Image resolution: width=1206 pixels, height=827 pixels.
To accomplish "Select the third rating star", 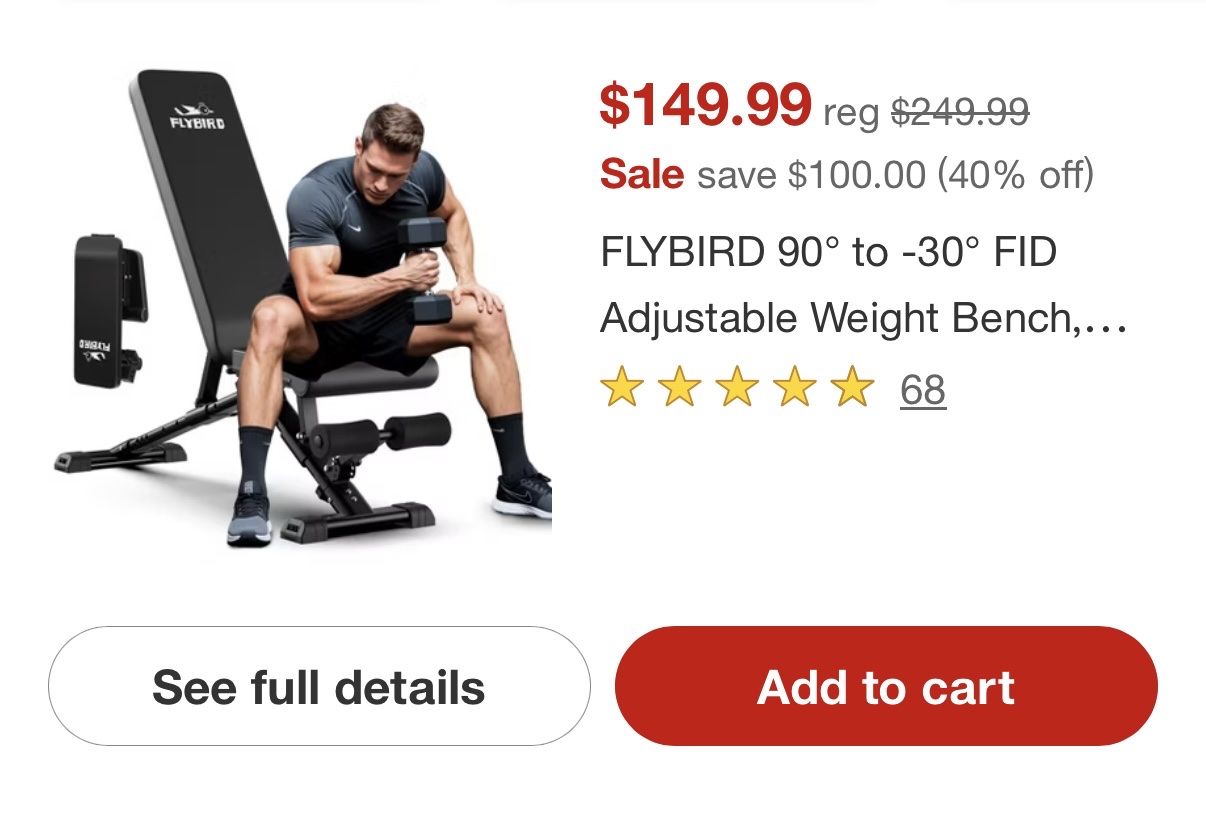I will 737,388.
